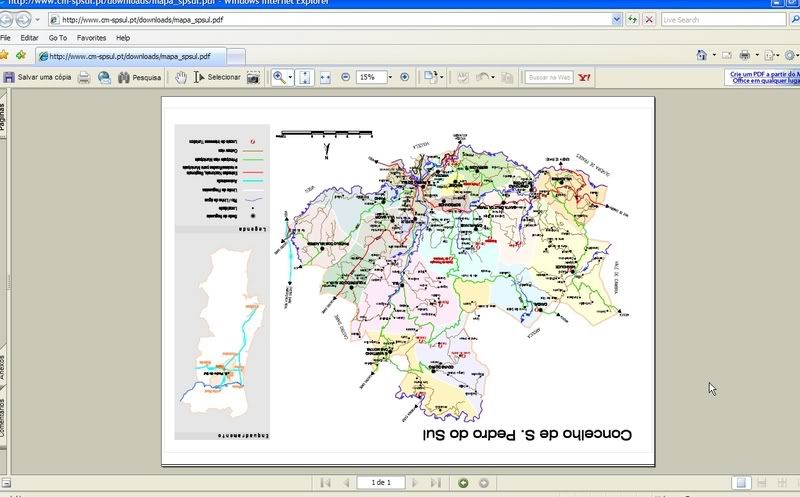This screenshot has height=497, width=800.
Task: Click the Fit Width icon
Action: tap(325, 78)
